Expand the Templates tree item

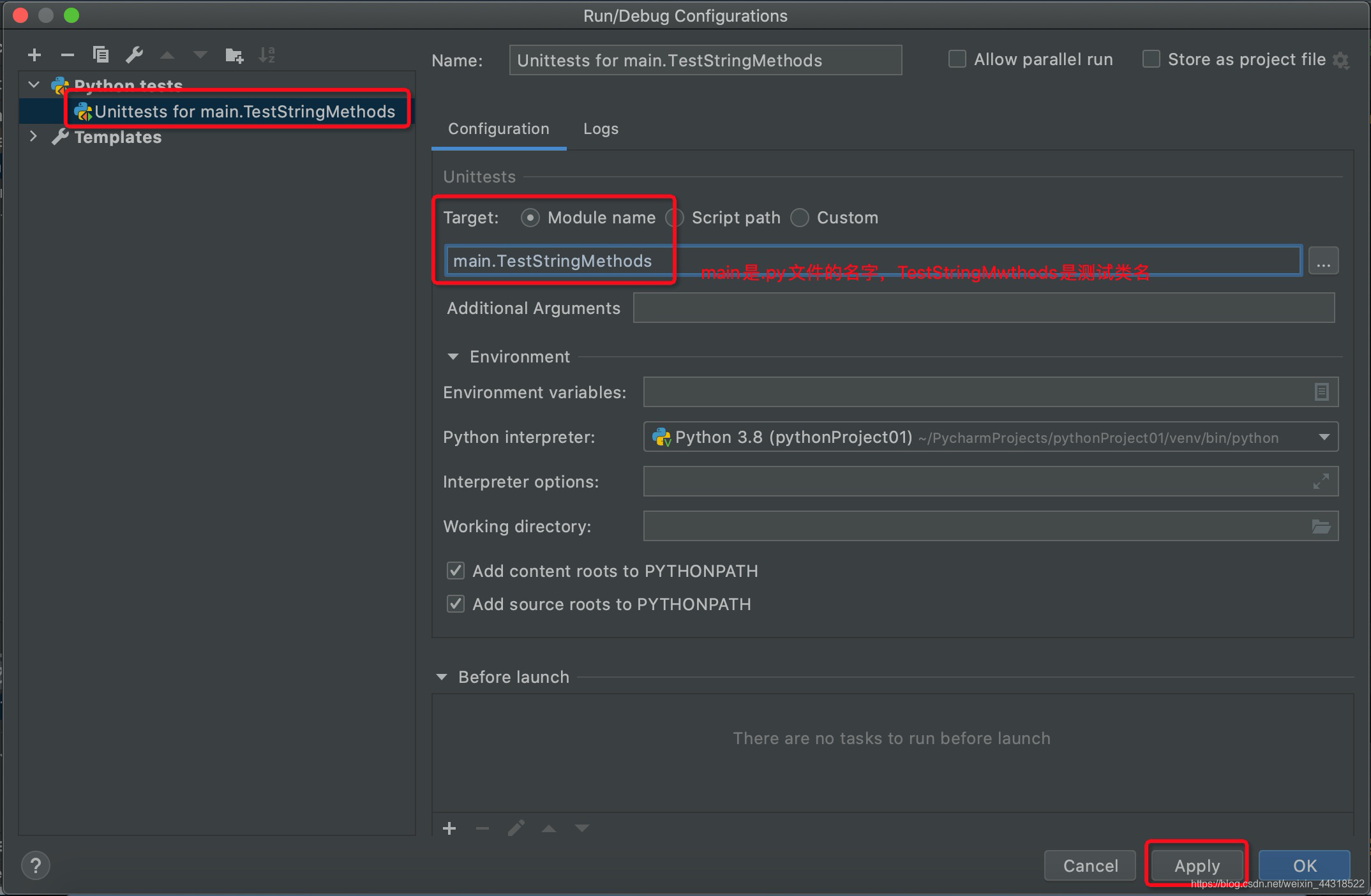[x=33, y=136]
